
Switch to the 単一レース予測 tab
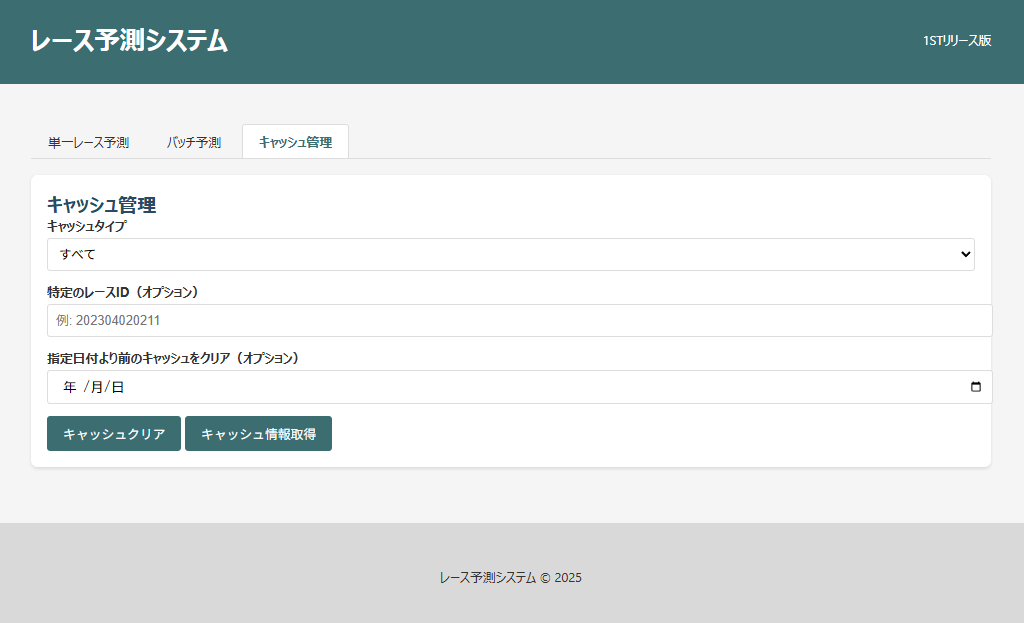coord(88,142)
